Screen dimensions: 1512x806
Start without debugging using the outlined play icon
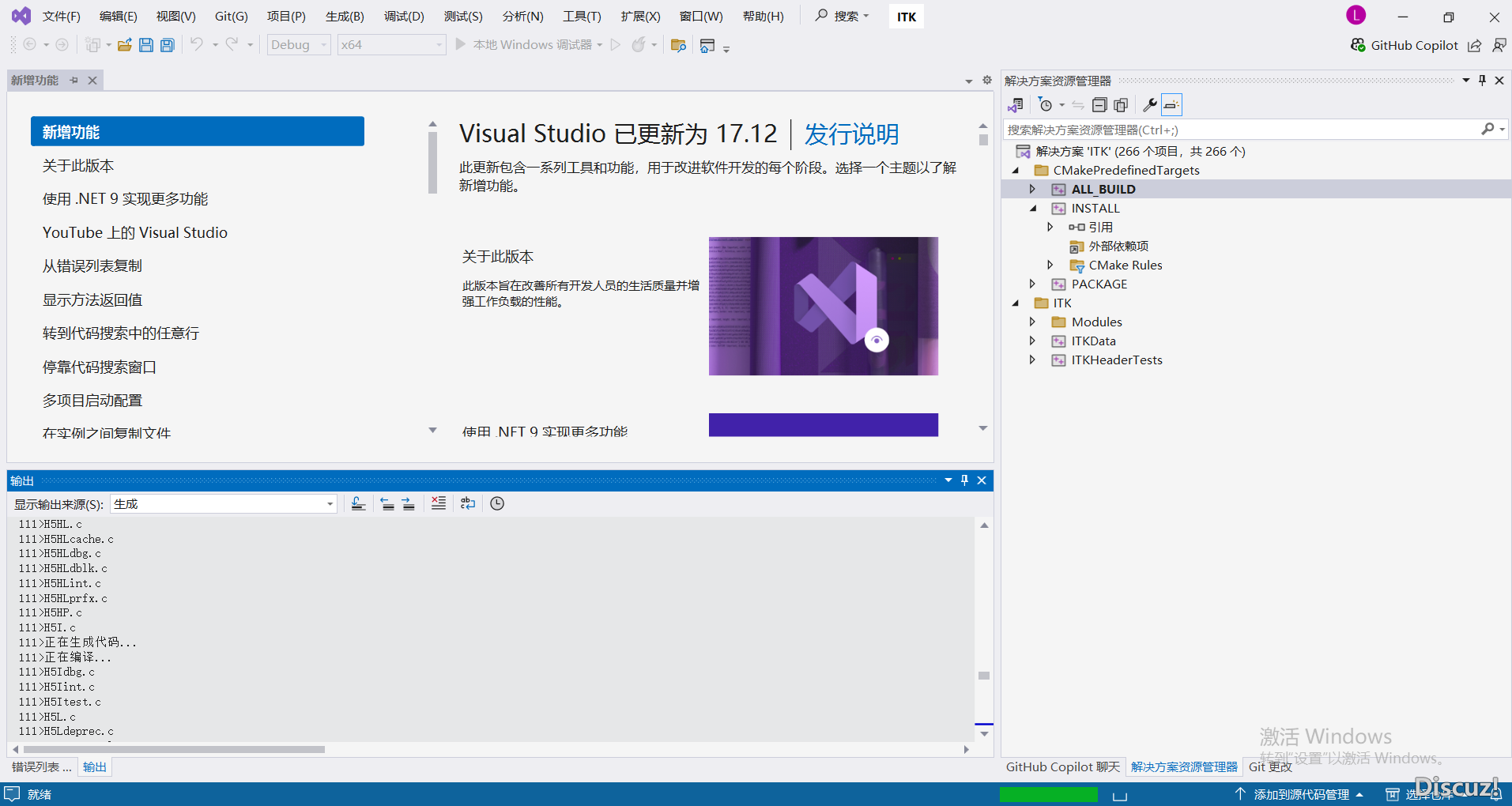coord(616,44)
